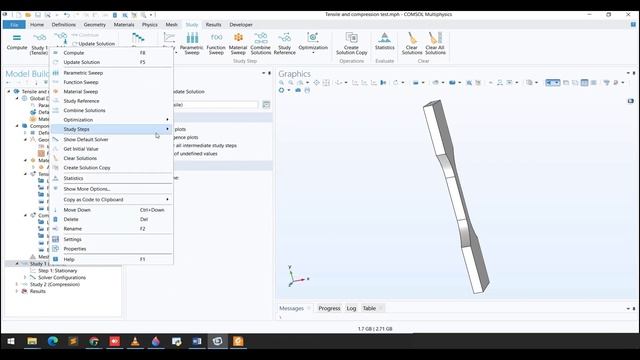Switch to Results ribbon tab
Image resolution: width=640 pixels, height=360 pixels.
pyautogui.click(x=213, y=24)
